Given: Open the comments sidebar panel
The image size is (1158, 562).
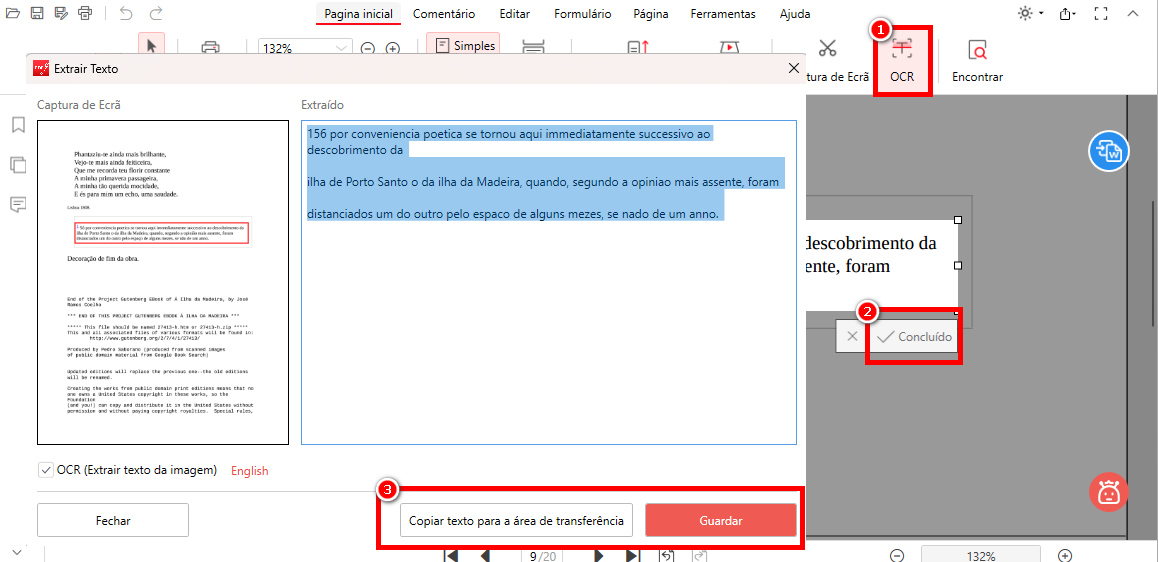Looking at the screenshot, I should 18,205.
